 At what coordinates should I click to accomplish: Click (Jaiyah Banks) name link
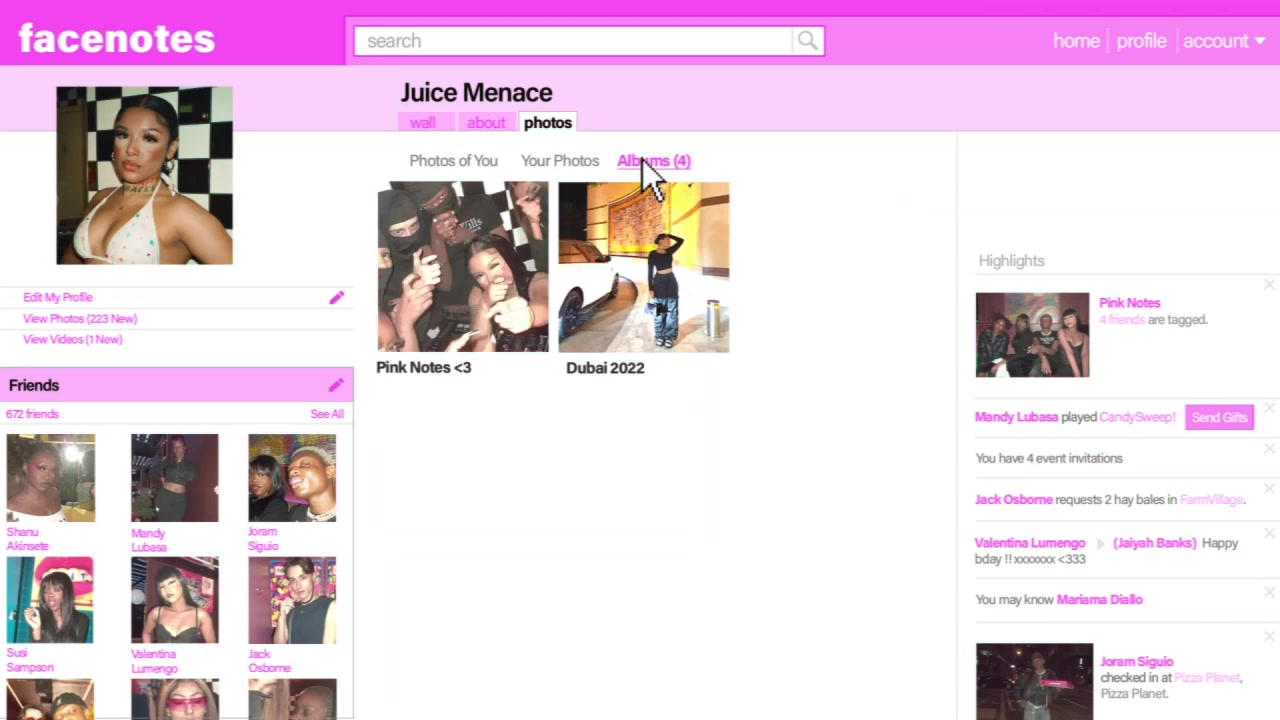(1155, 543)
